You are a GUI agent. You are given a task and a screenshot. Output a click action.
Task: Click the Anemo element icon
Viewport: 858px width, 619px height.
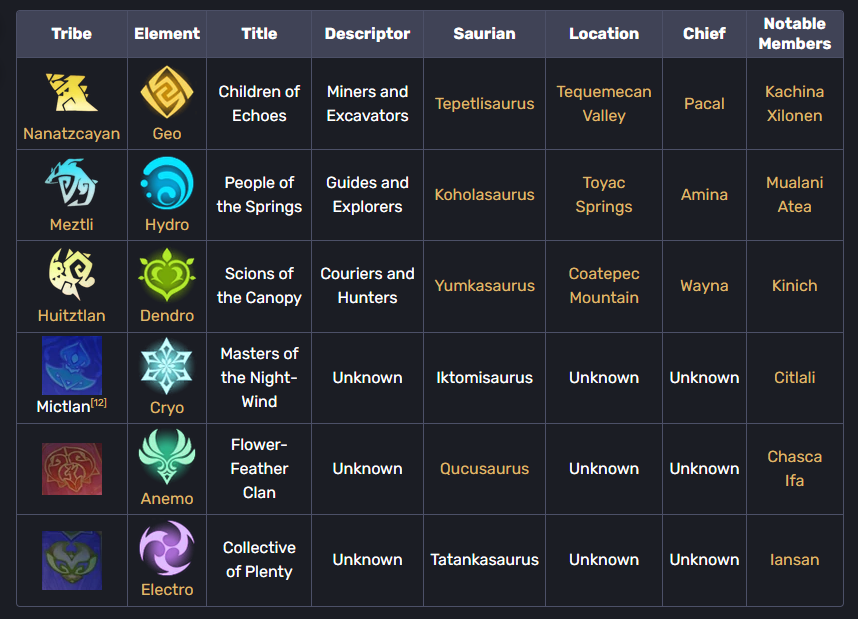[x=167, y=457]
